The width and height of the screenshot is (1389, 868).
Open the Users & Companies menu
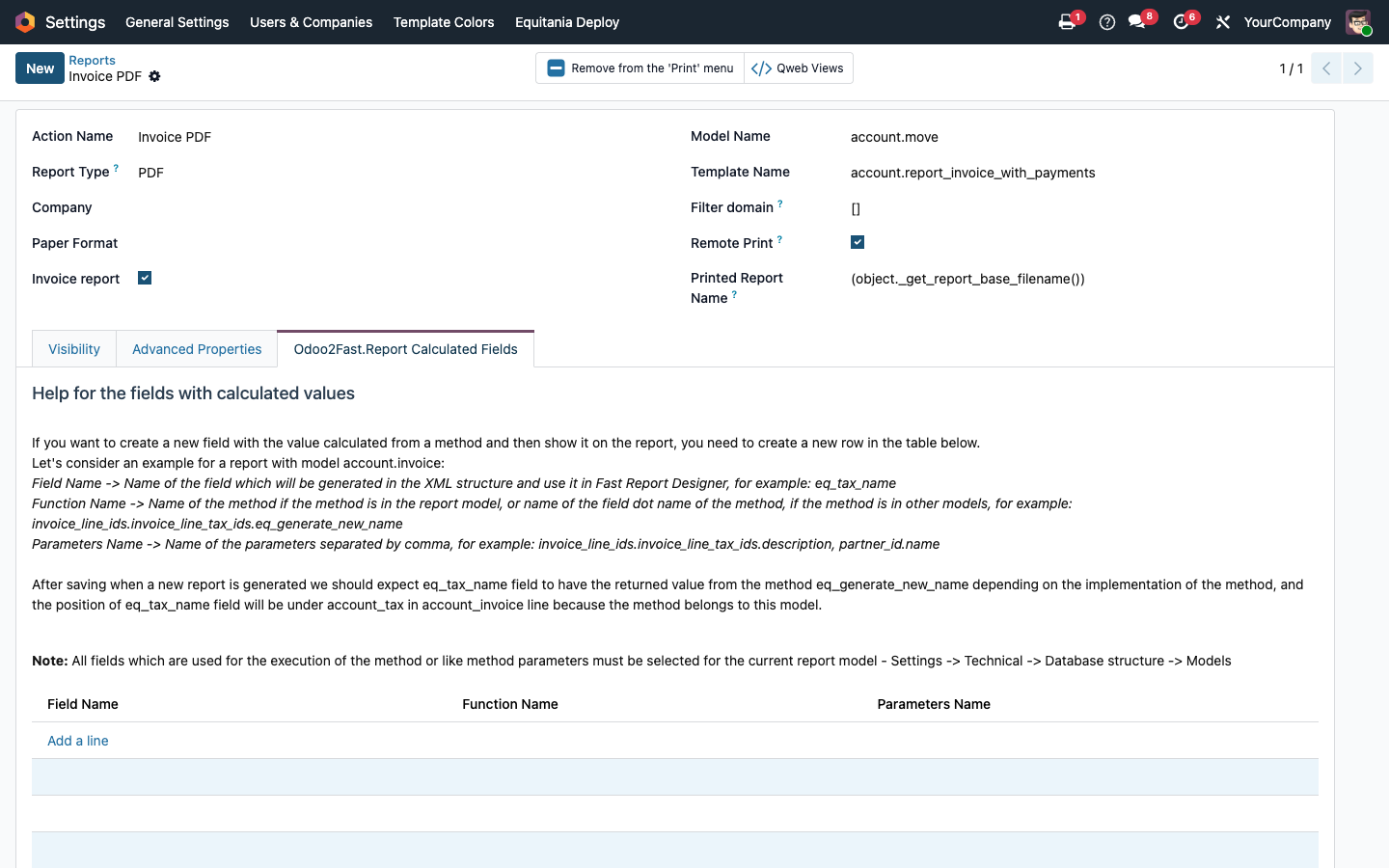[x=311, y=22]
